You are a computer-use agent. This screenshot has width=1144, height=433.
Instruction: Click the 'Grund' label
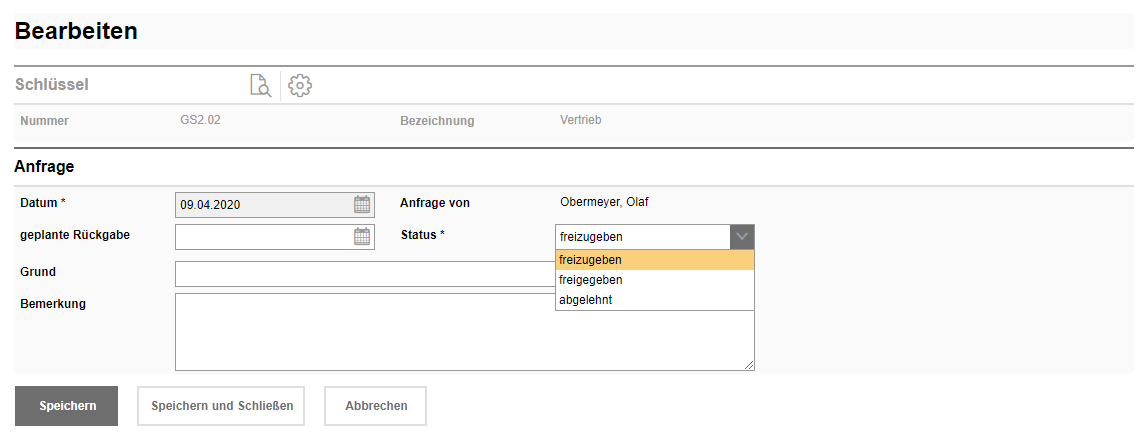tap(39, 272)
